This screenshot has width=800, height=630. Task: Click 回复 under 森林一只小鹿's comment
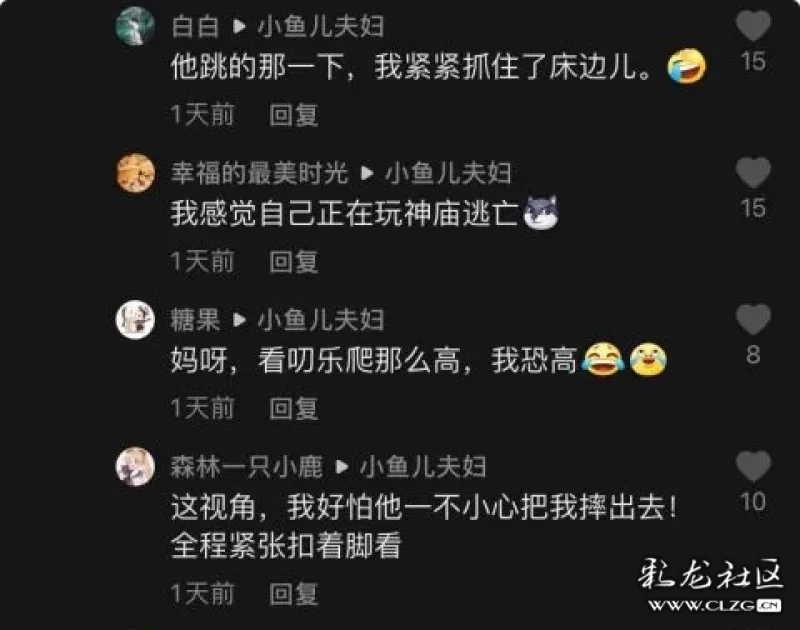click(294, 594)
